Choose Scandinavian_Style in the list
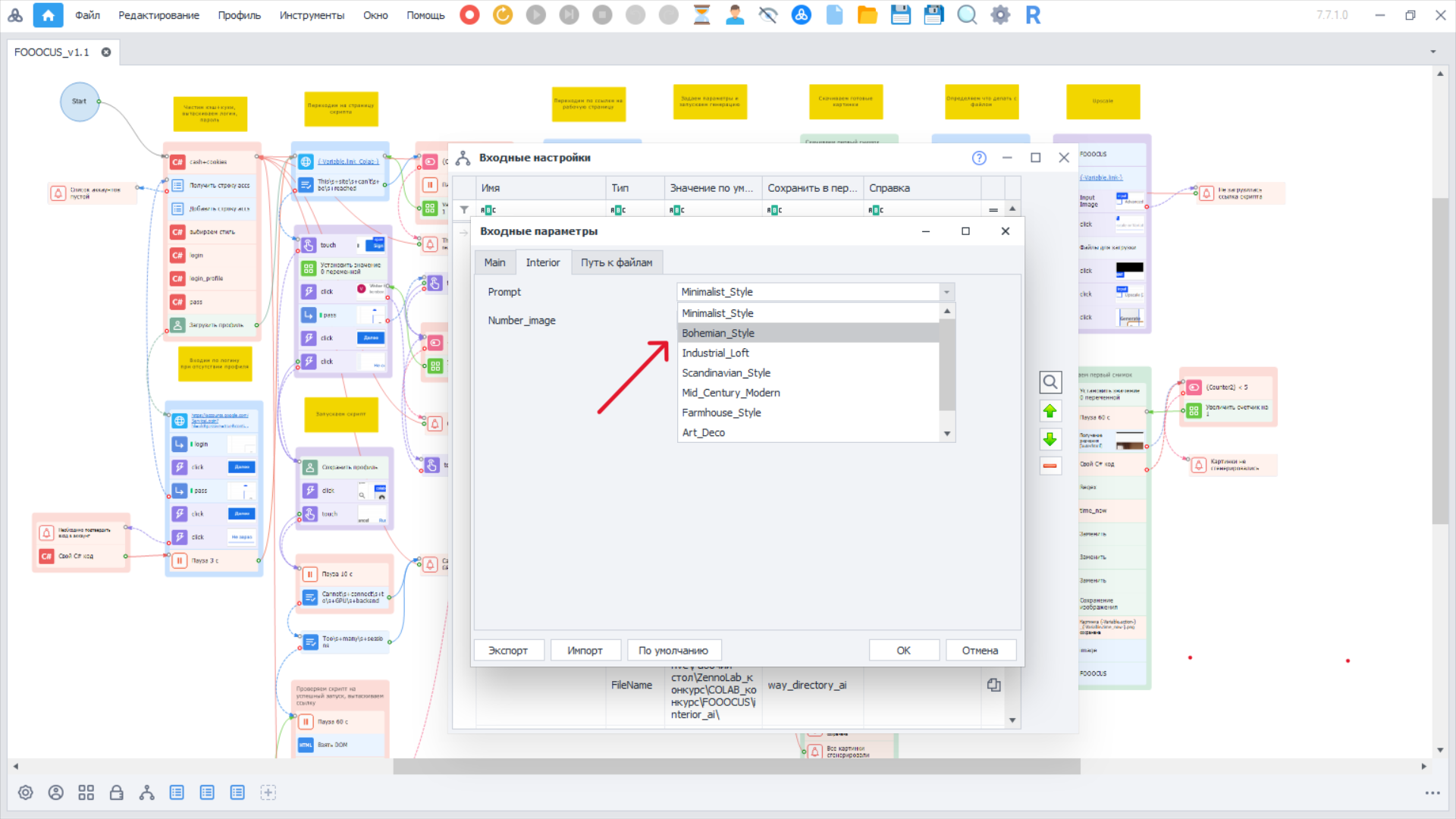This screenshot has width=1456, height=819. [726, 373]
